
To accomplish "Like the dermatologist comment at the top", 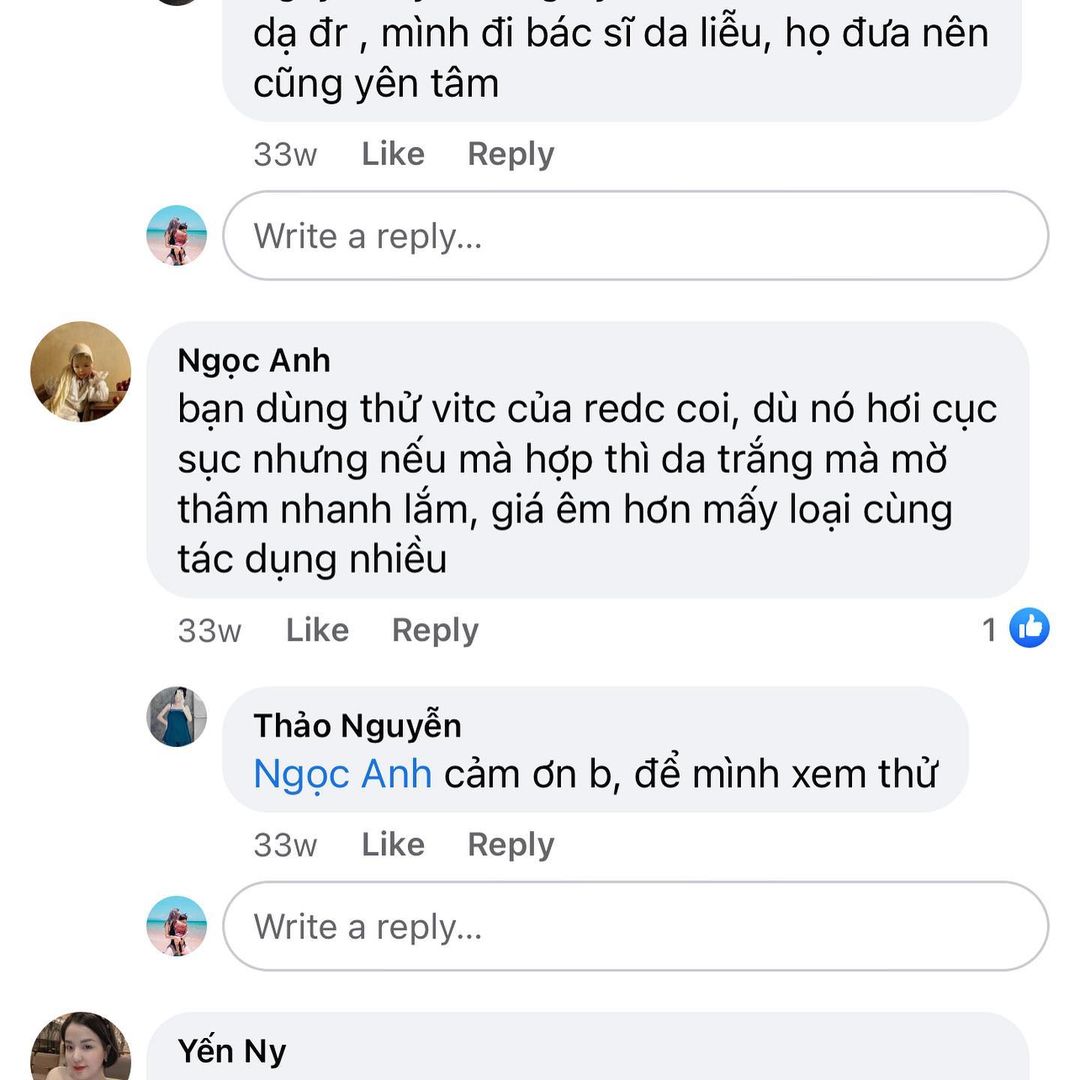I will coord(393,154).
